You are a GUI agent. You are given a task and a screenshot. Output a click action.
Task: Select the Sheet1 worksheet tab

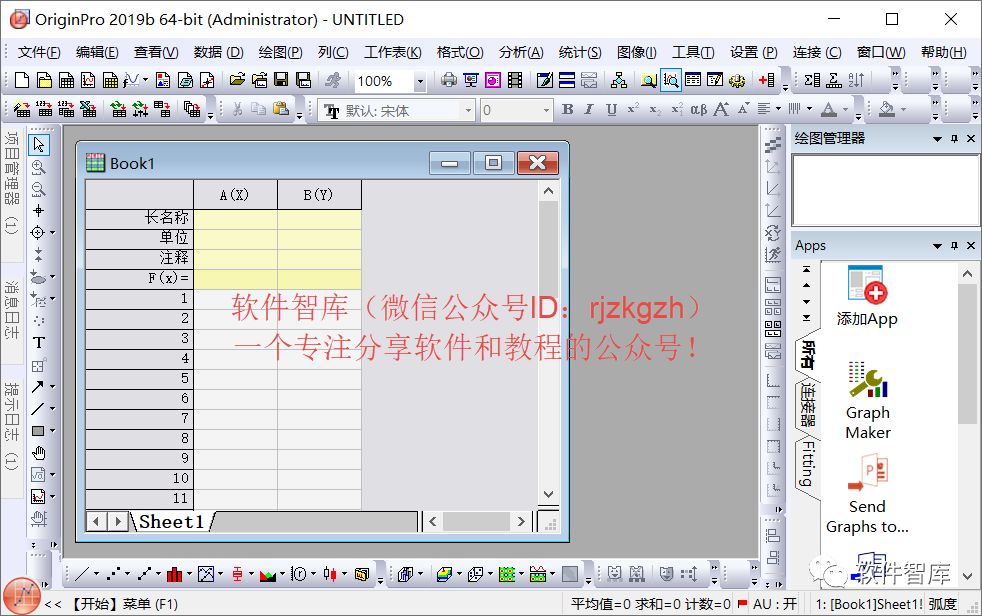(171, 521)
